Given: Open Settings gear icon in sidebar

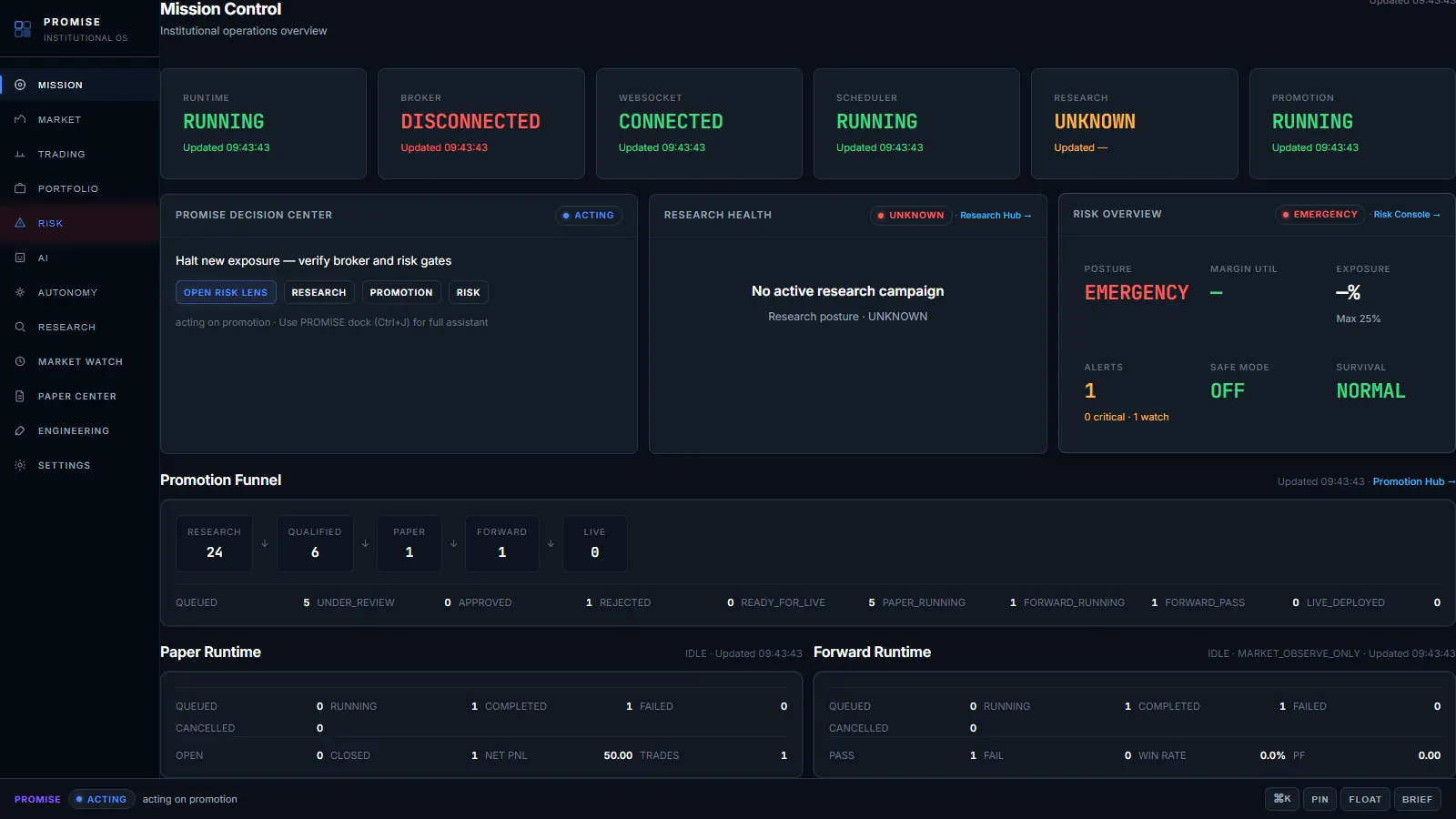Looking at the screenshot, I should point(20,465).
